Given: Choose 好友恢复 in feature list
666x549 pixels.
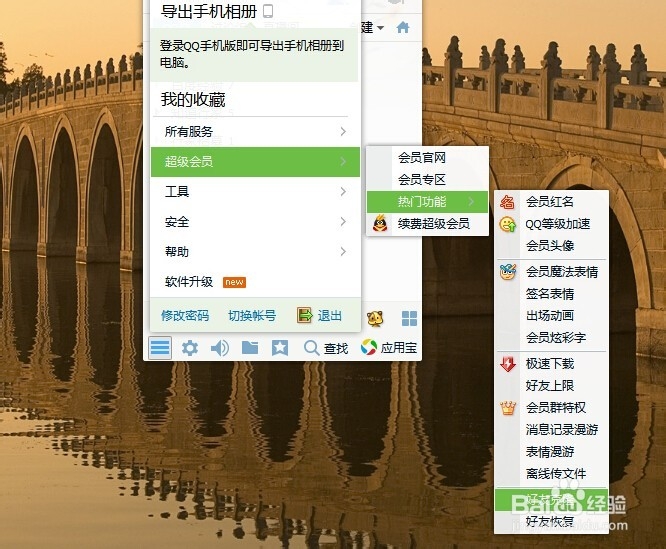Looking at the screenshot, I should coord(551,521).
